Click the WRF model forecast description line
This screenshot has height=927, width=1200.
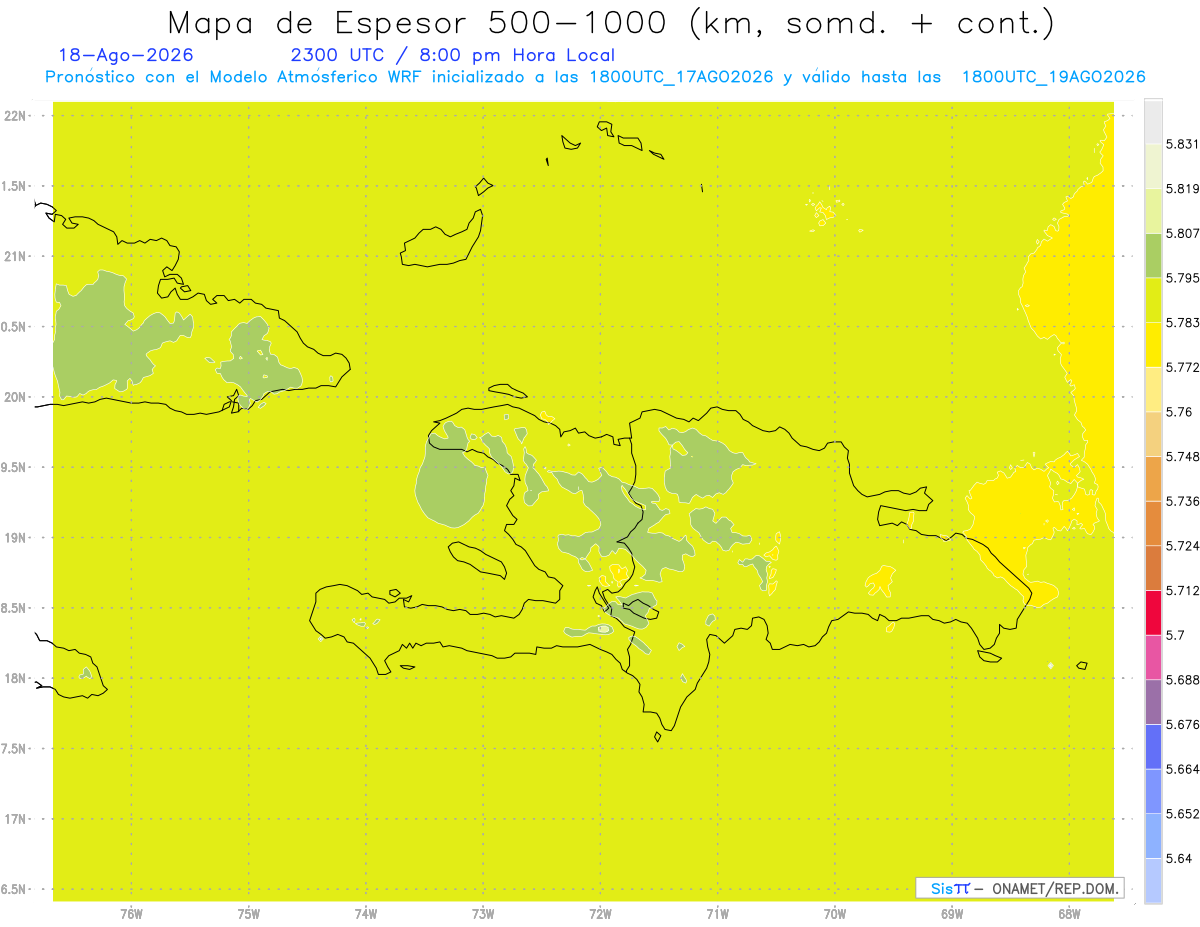click(x=595, y=77)
